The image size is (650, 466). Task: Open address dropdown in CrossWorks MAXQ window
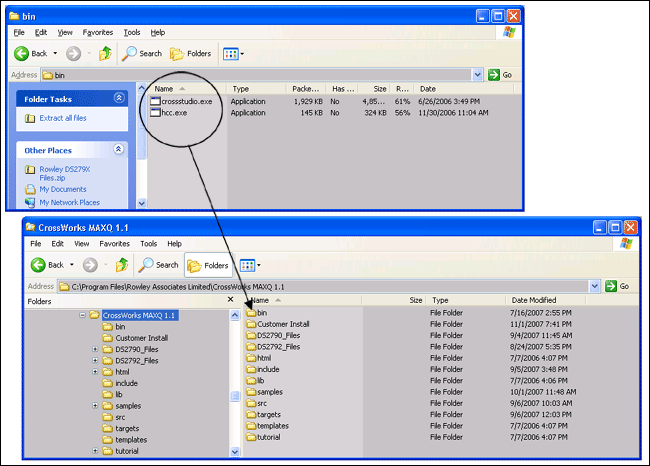tap(595, 286)
